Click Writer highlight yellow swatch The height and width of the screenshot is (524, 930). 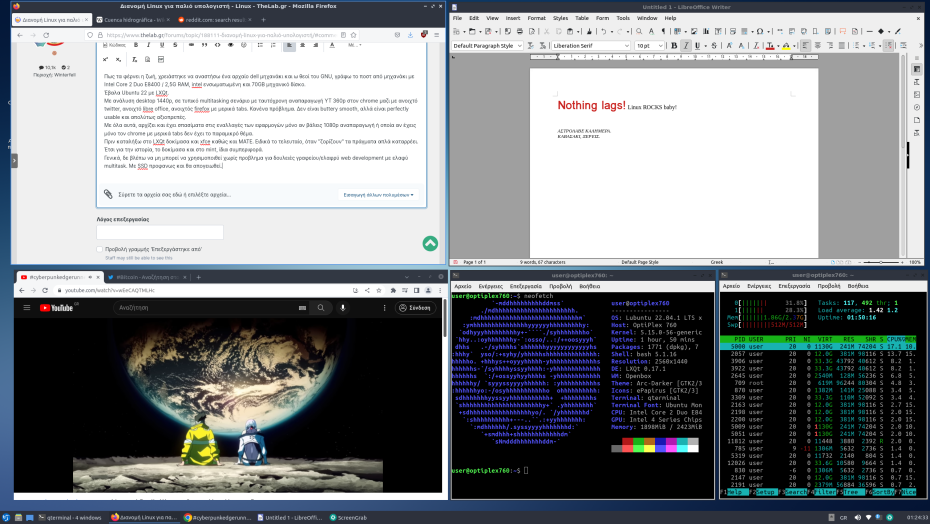coord(786,46)
